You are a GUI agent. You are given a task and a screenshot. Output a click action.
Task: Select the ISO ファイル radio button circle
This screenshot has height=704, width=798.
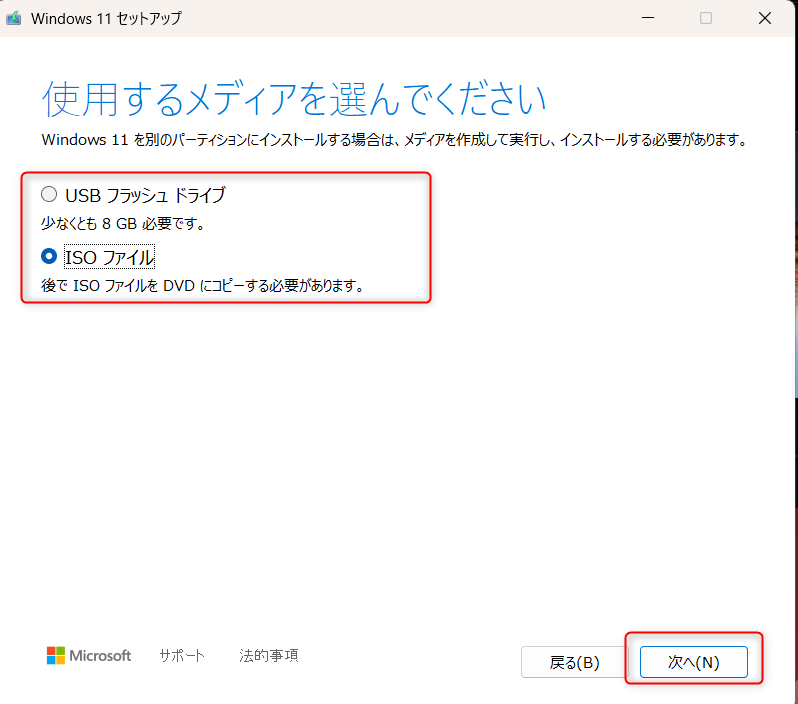pyautogui.click(x=49, y=256)
